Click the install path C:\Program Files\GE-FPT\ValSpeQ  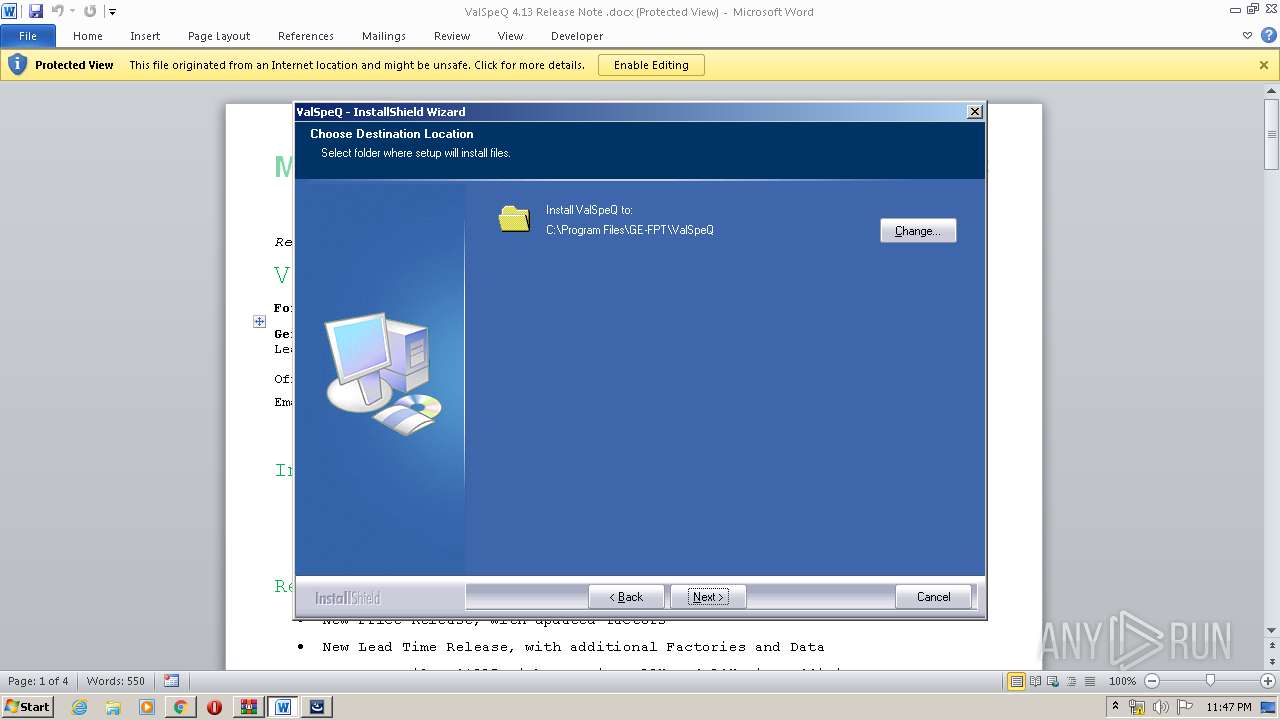630,230
